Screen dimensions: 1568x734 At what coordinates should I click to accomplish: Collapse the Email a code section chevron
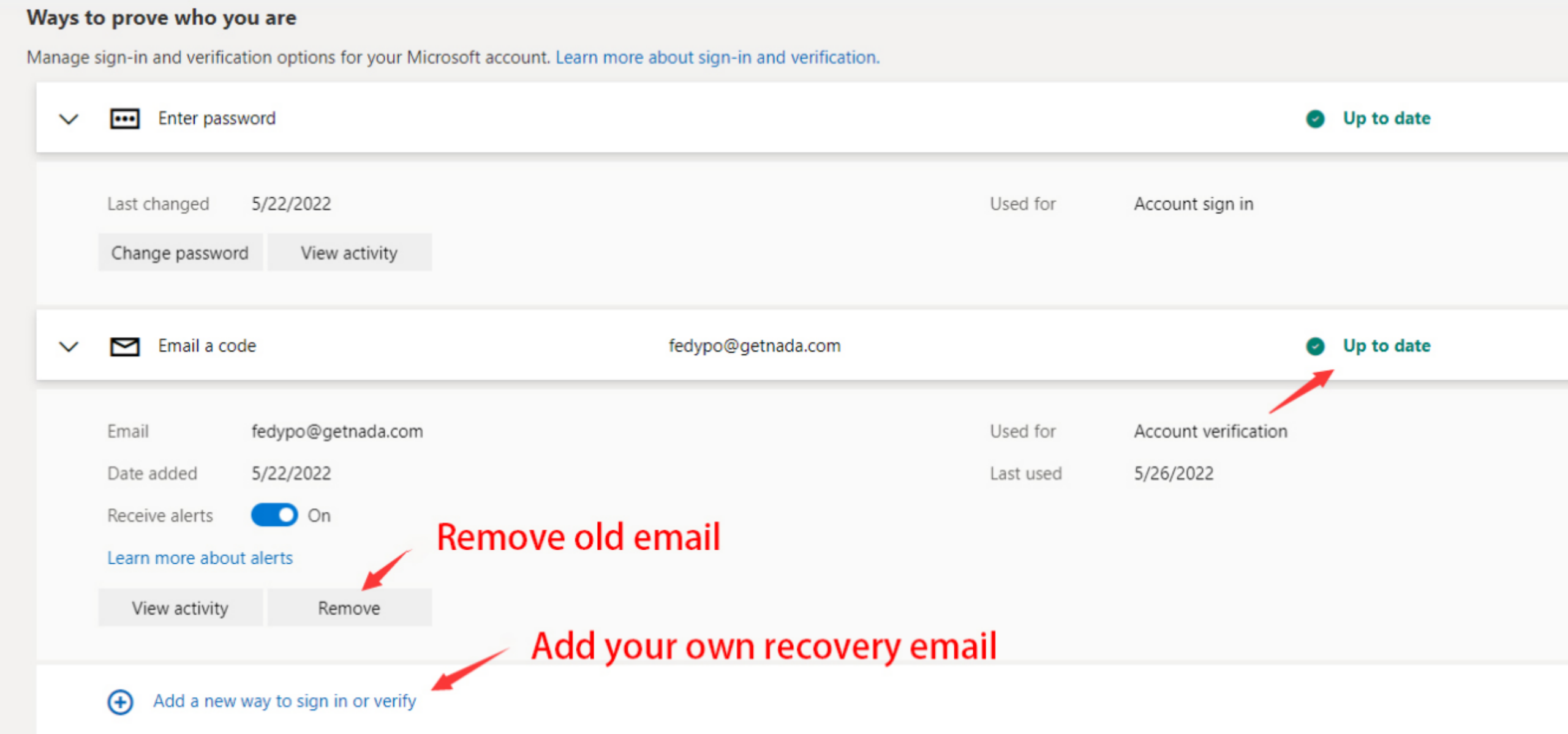[69, 346]
